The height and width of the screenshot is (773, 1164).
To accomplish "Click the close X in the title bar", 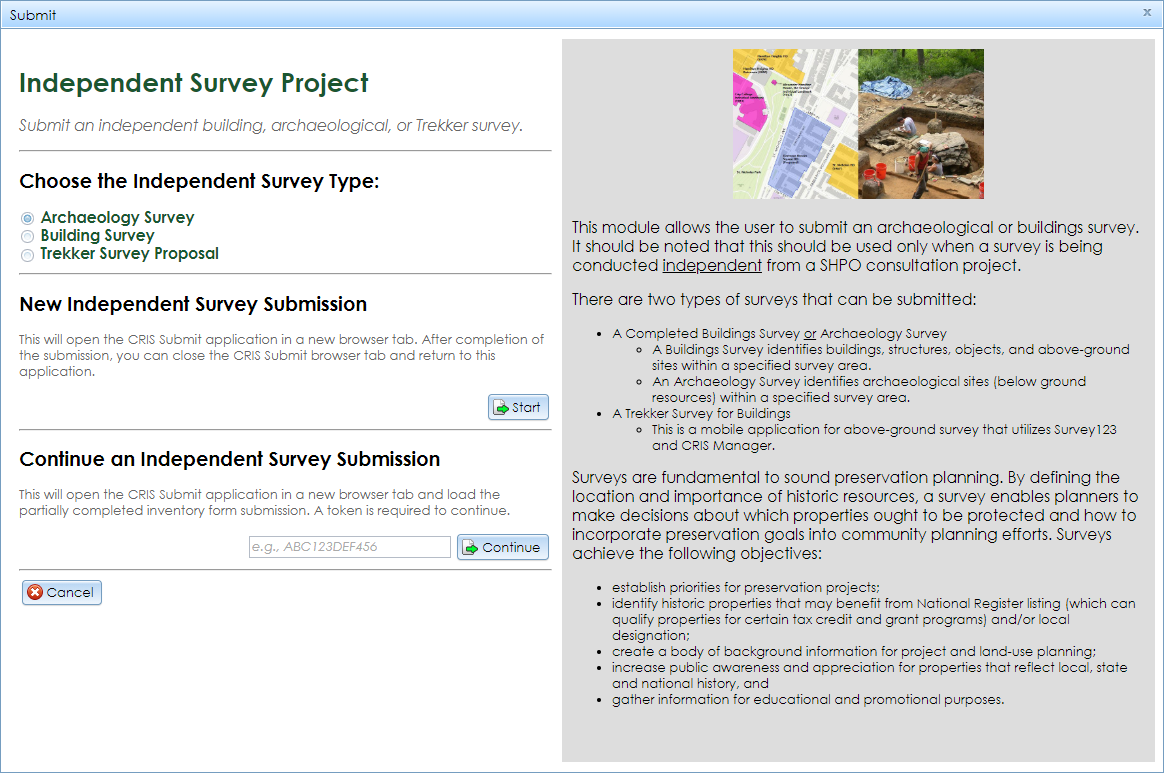I will point(1146,13).
